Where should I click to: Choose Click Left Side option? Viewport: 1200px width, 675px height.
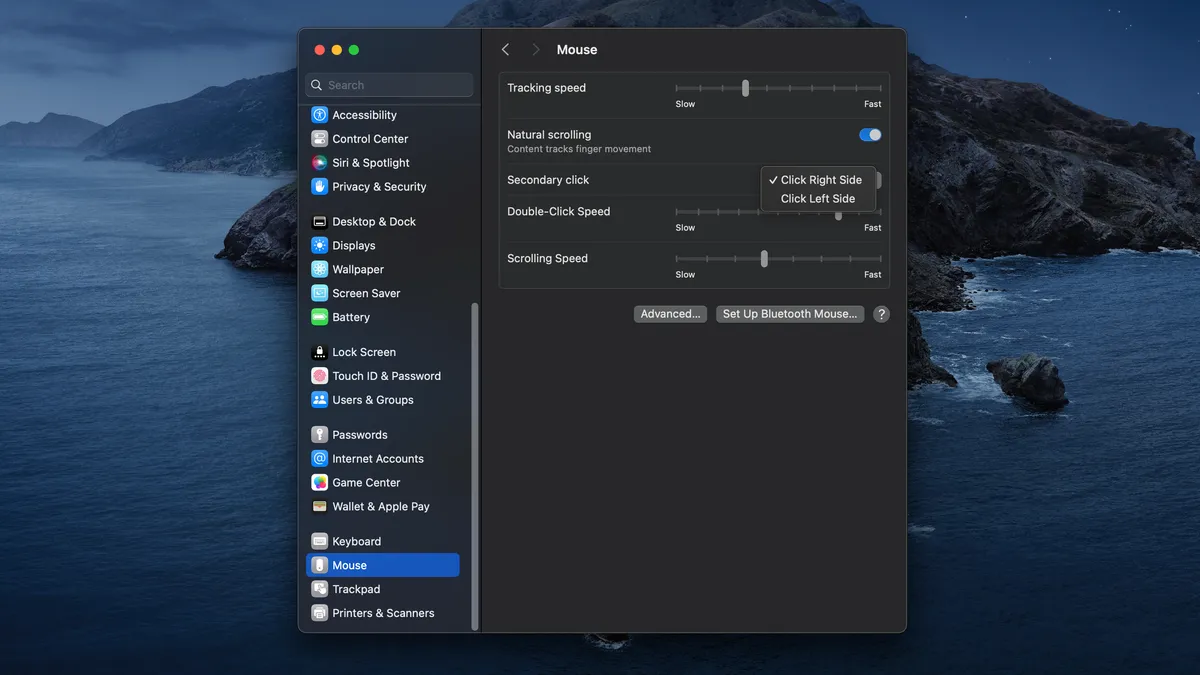817,199
